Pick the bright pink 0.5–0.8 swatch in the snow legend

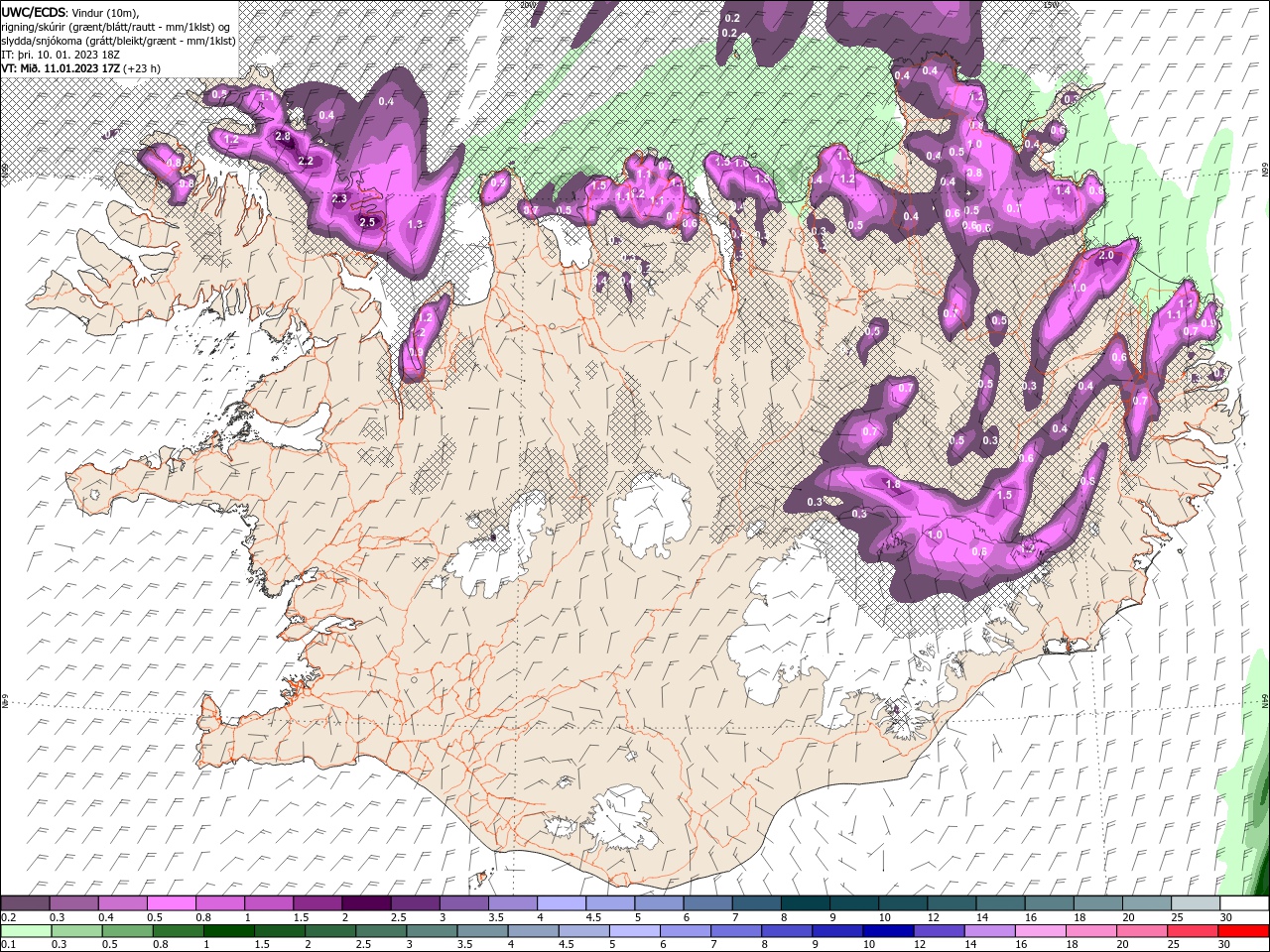point(172,903)
